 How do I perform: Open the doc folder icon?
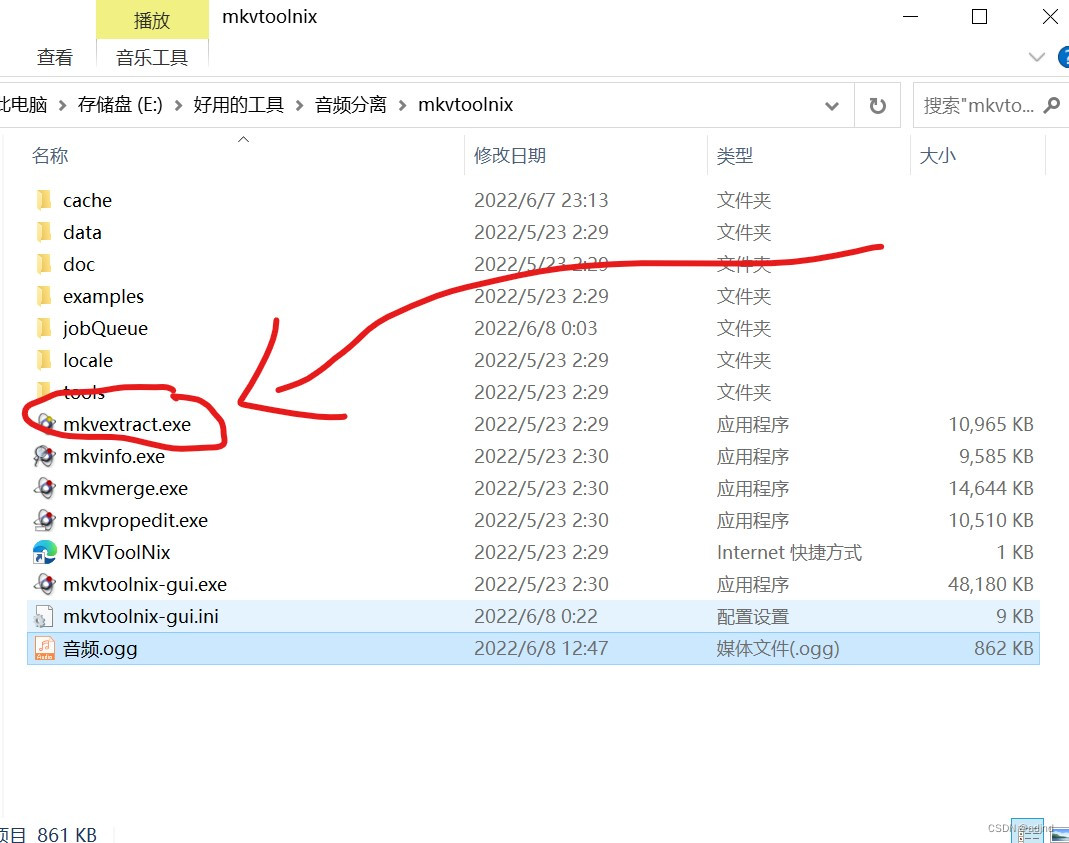(x=44, y=264)
